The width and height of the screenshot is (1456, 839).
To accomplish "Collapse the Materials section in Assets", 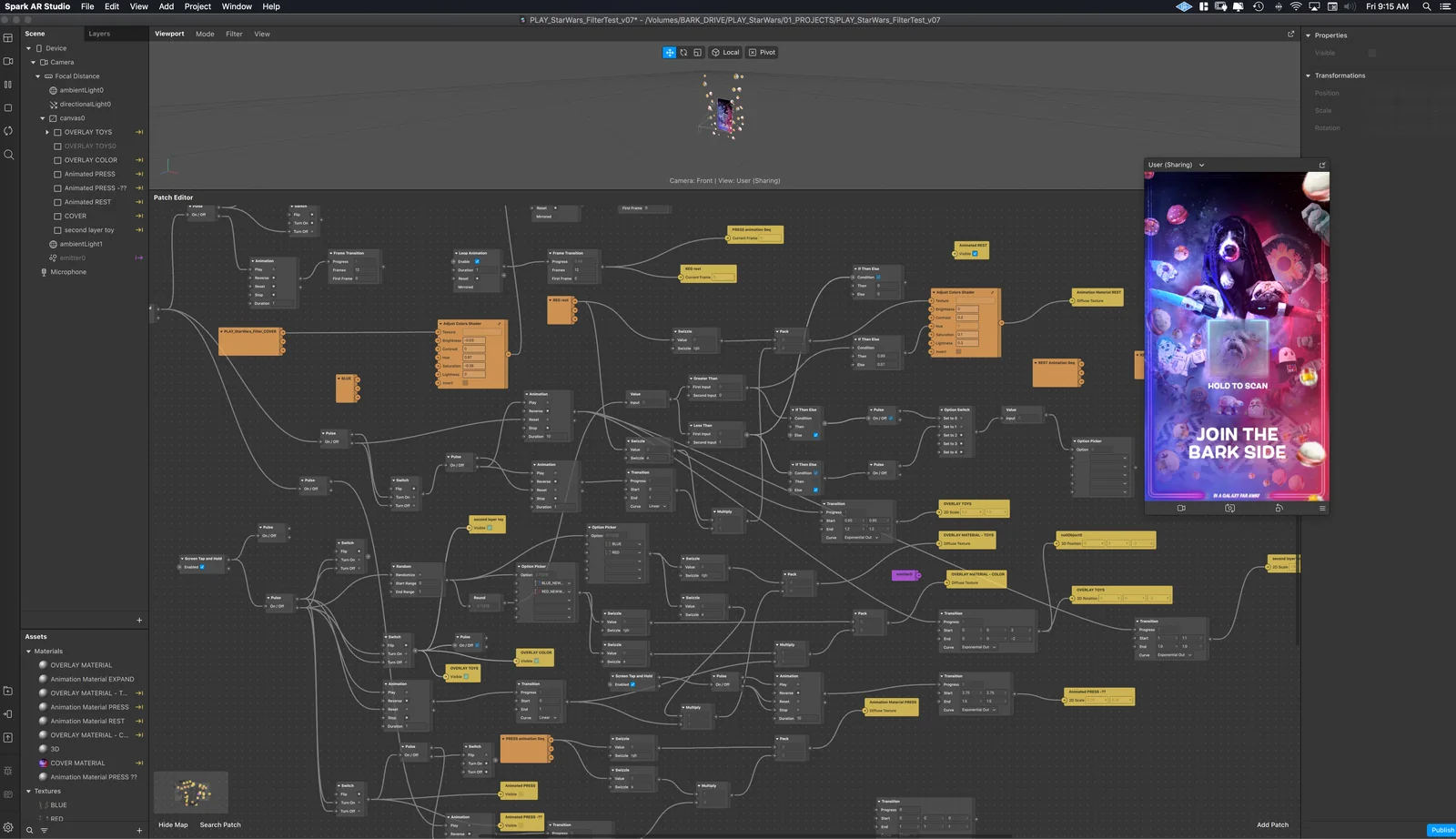I will pos(28,652).
